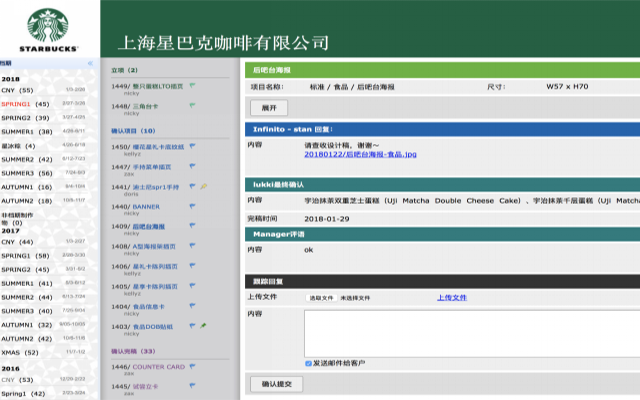This screenshot has width=640, height=400.
Task: Select 2017 AUTUMN2 (42) campaign
Action: [27, 339]
